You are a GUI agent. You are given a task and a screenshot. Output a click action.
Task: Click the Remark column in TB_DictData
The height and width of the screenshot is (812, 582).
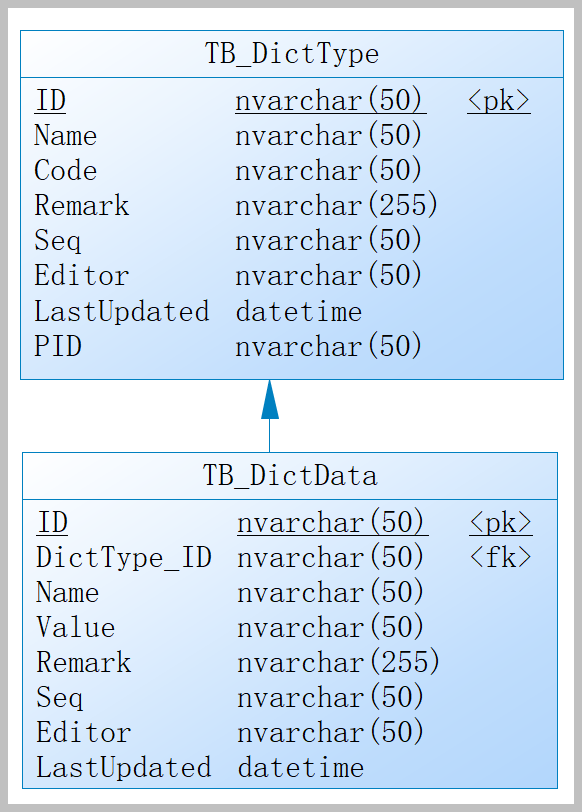84,662
